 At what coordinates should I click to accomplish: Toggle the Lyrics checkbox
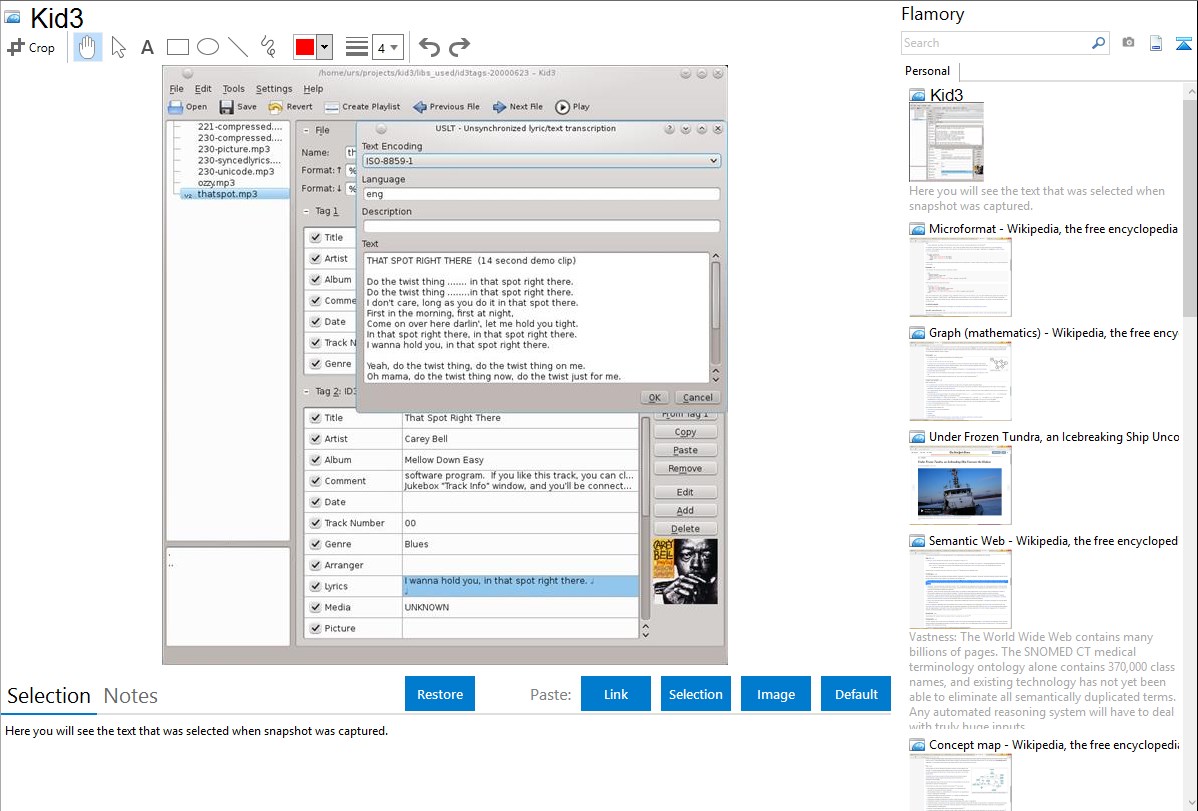pyautogui.click(x=315, y=586)
